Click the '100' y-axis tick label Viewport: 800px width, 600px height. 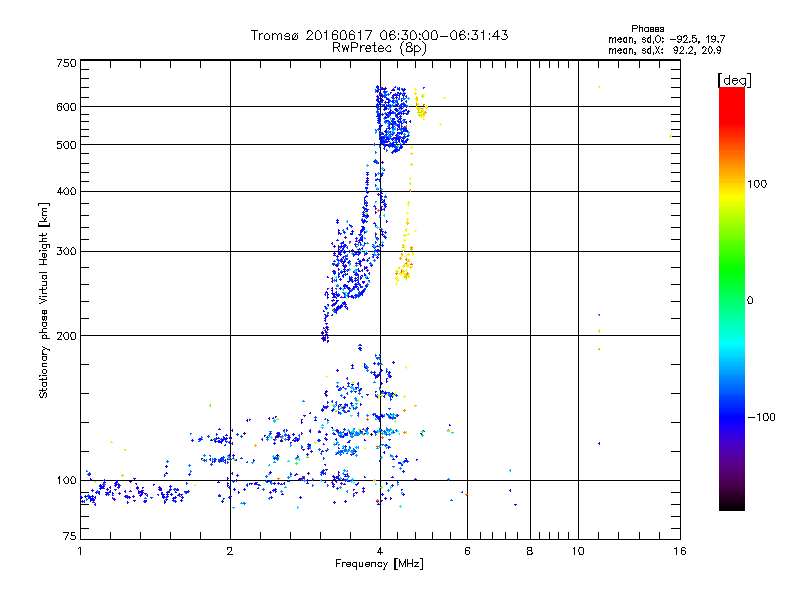pos(66,481)
